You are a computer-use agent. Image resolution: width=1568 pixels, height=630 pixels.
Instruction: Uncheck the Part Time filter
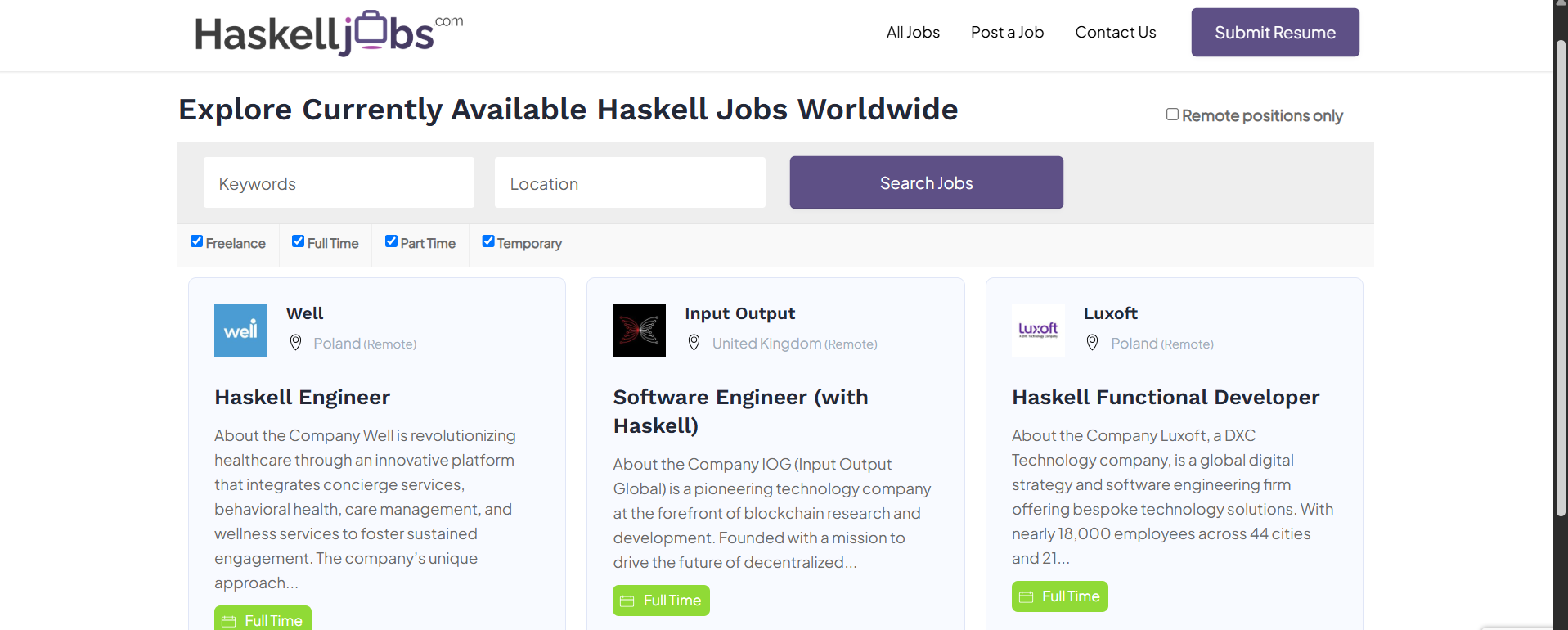coord(391,241)
